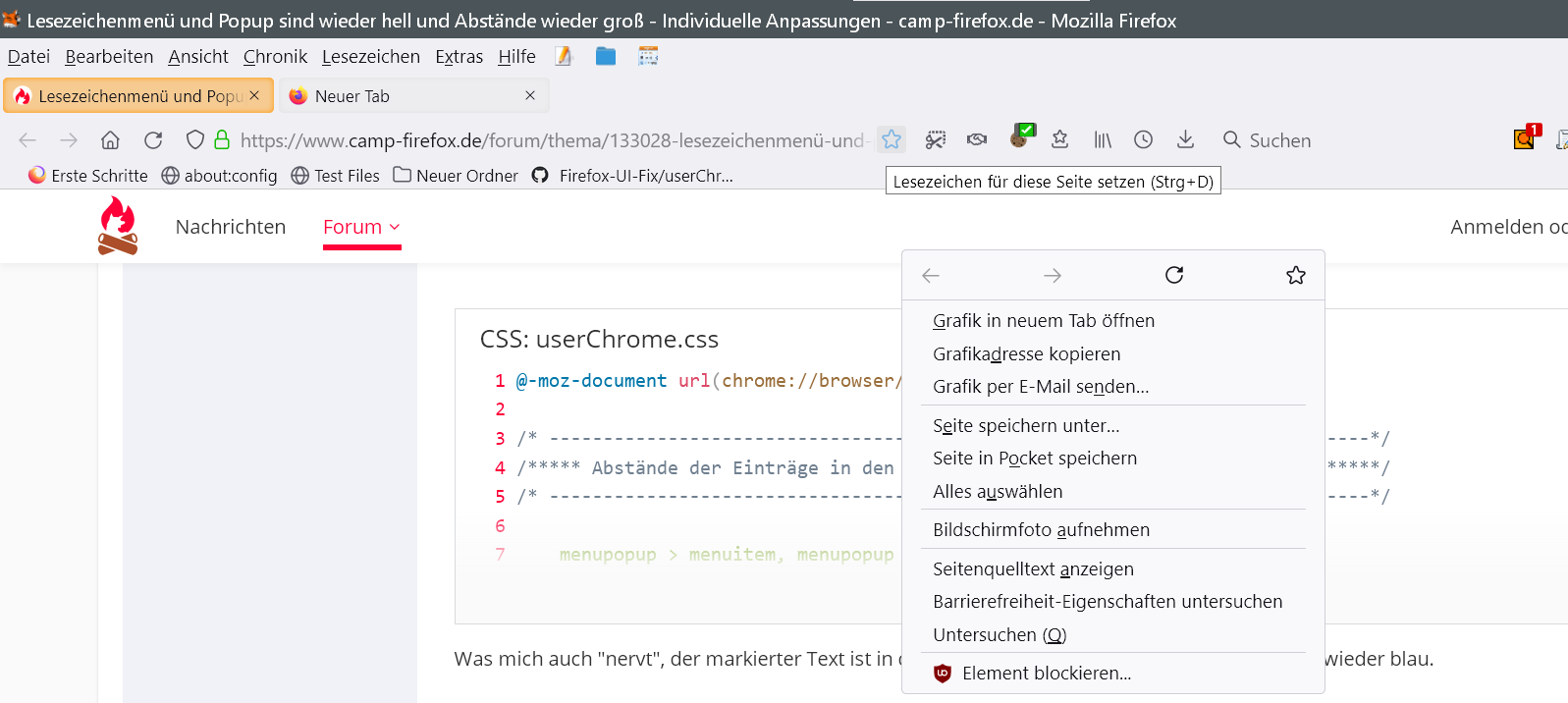The width and height of the screenshot is (1568, 703).
Task: Open the Nachrichten link
Action: [231, 227]
